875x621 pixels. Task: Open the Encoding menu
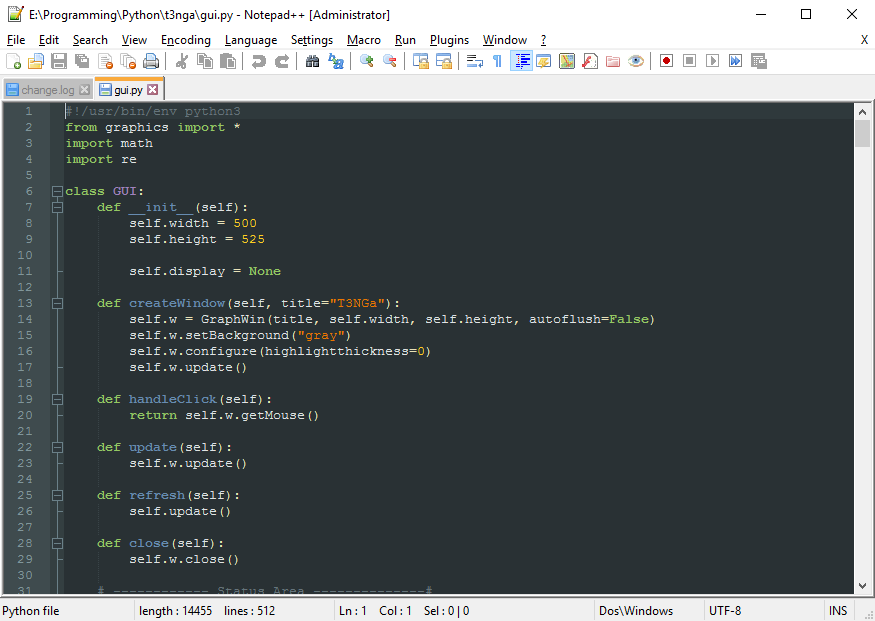point(186,40)
